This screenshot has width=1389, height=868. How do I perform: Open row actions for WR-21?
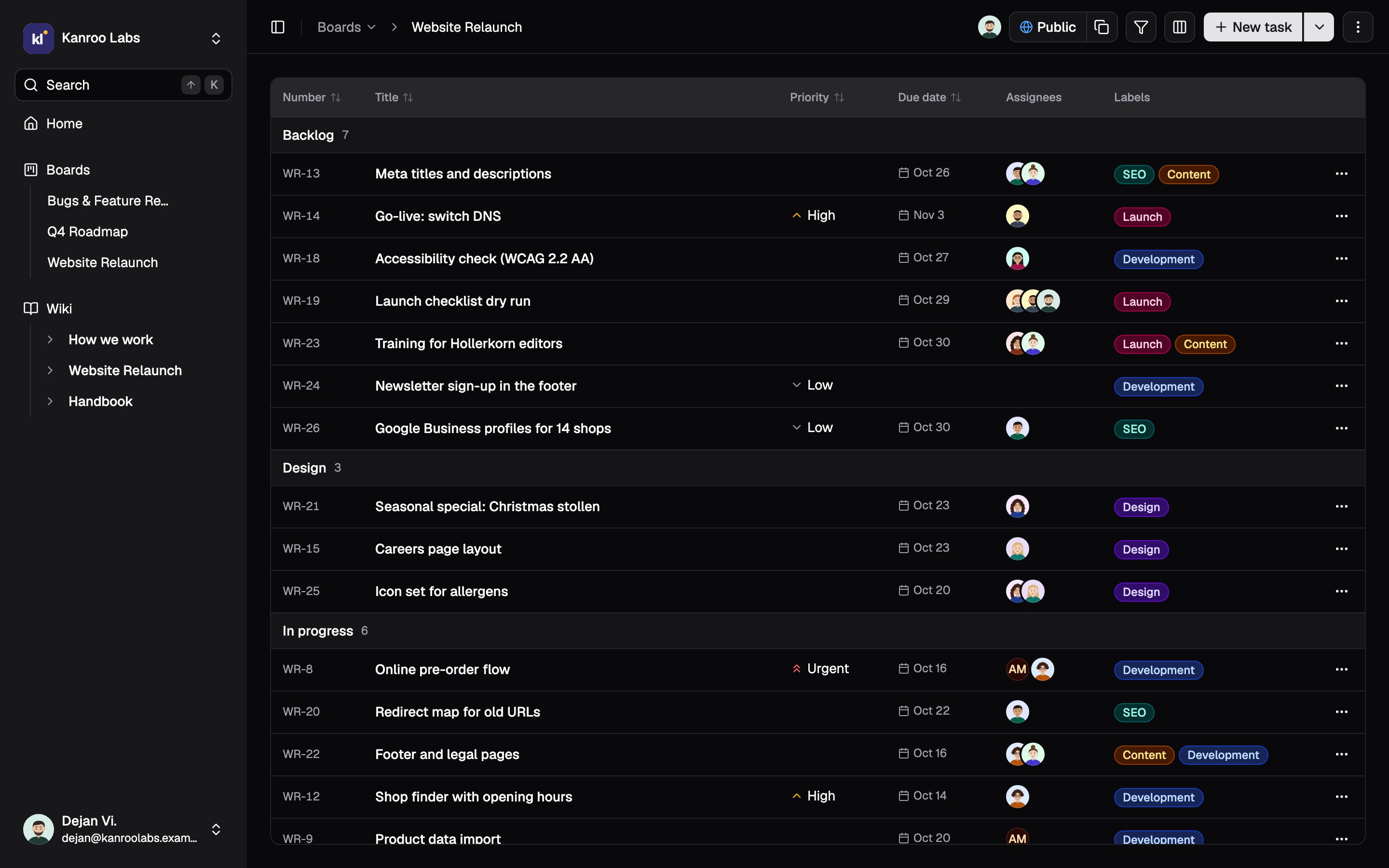coord(1341,506)
